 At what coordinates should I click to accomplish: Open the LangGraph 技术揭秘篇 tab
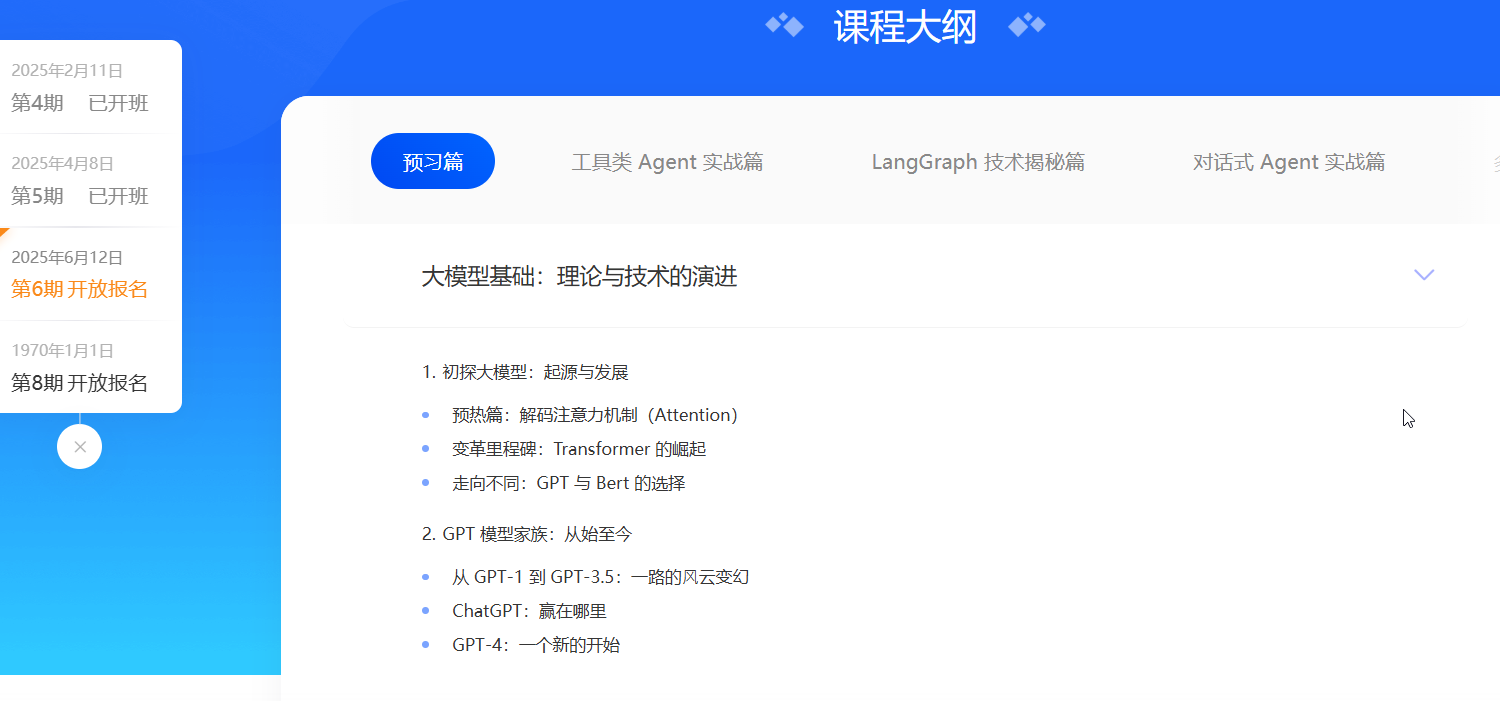977,162
